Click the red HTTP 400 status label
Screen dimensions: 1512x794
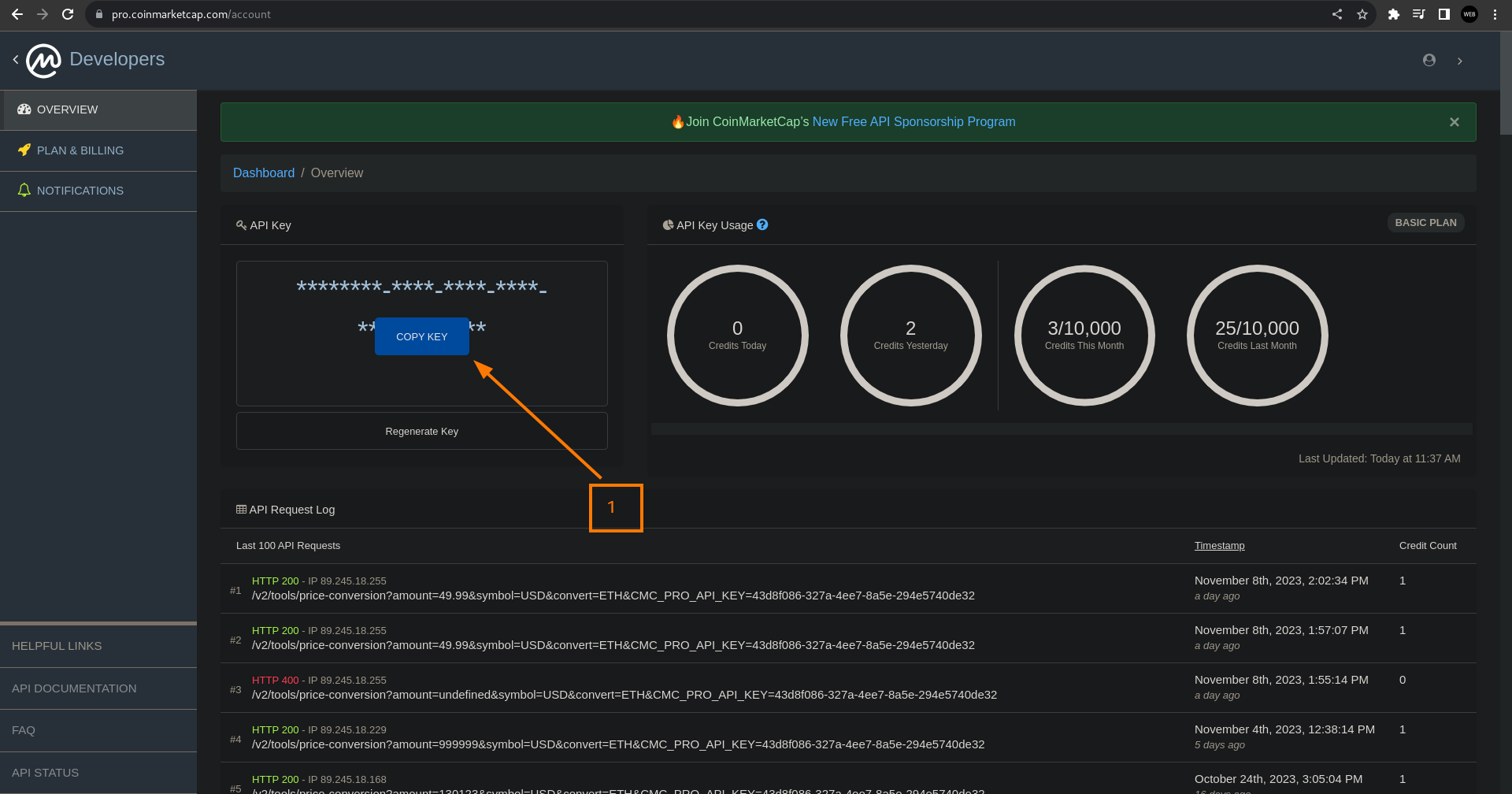point(276,680)
